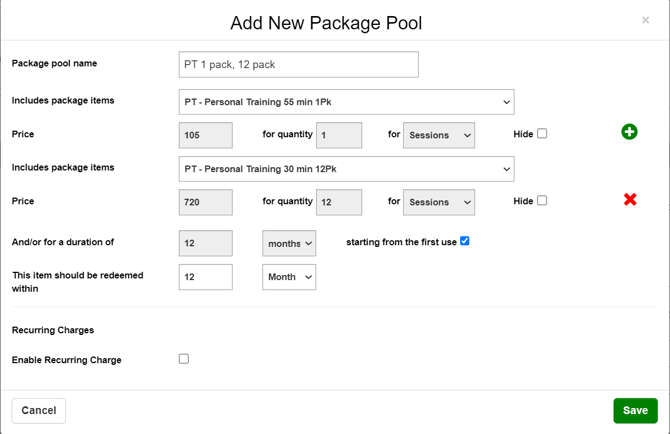This screenshot has width=670, height=434.
Task: Click This item should be redeemed within label
Action: 77,282
